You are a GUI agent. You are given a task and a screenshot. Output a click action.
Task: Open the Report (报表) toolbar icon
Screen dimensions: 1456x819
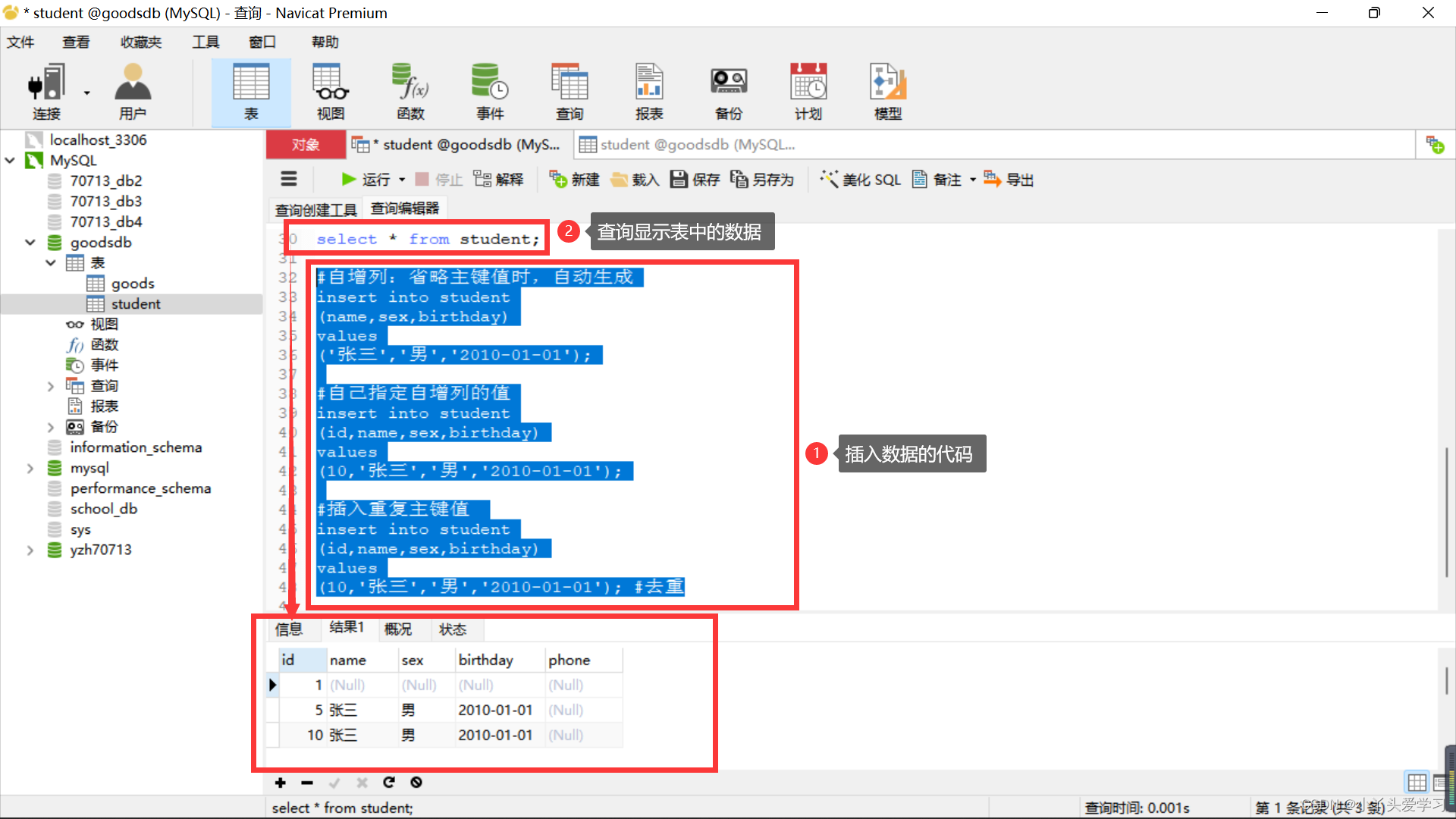pos(649,92)
